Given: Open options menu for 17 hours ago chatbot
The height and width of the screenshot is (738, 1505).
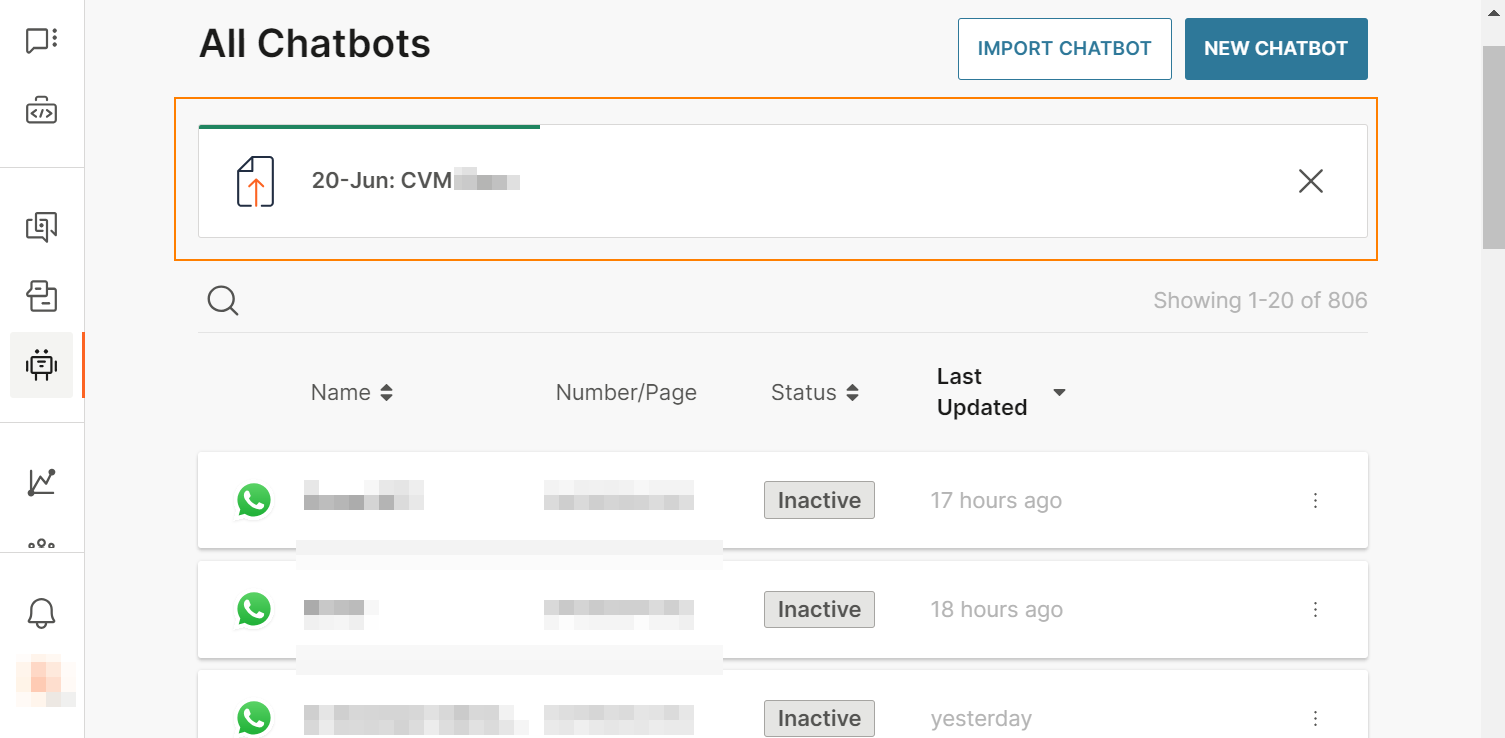Looking at the screenshot, I should click(x=1315, y=500).
